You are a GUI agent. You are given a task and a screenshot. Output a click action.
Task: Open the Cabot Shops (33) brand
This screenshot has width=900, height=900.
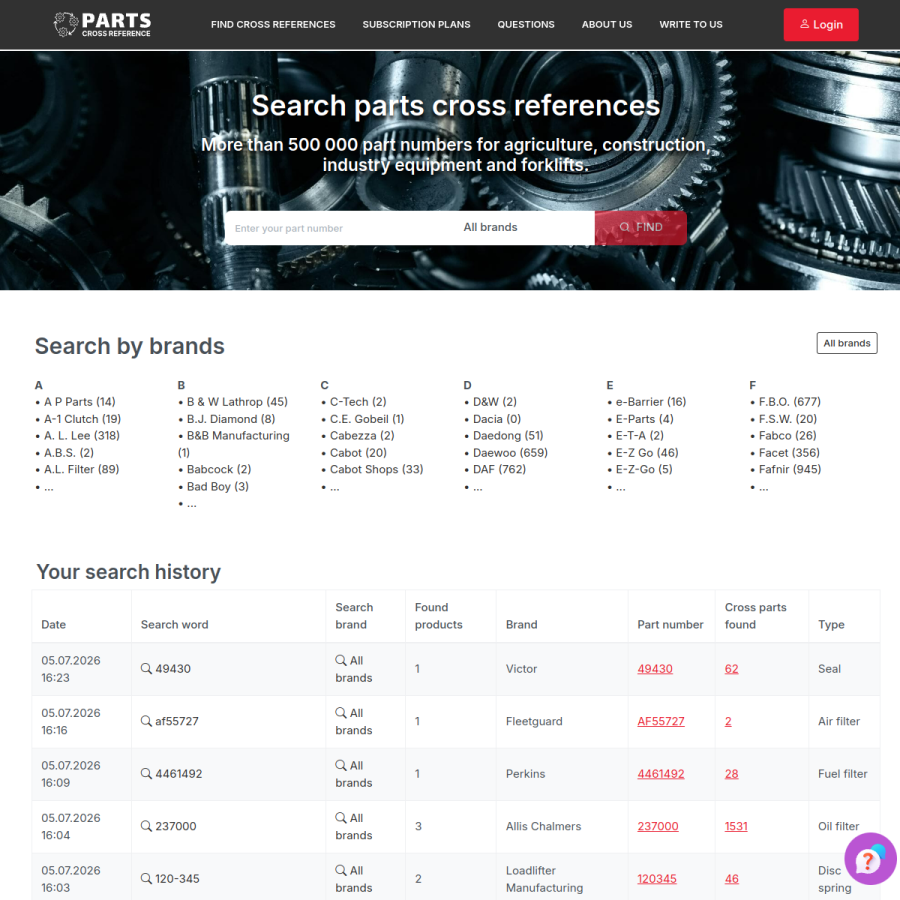(x=377, y=470)
